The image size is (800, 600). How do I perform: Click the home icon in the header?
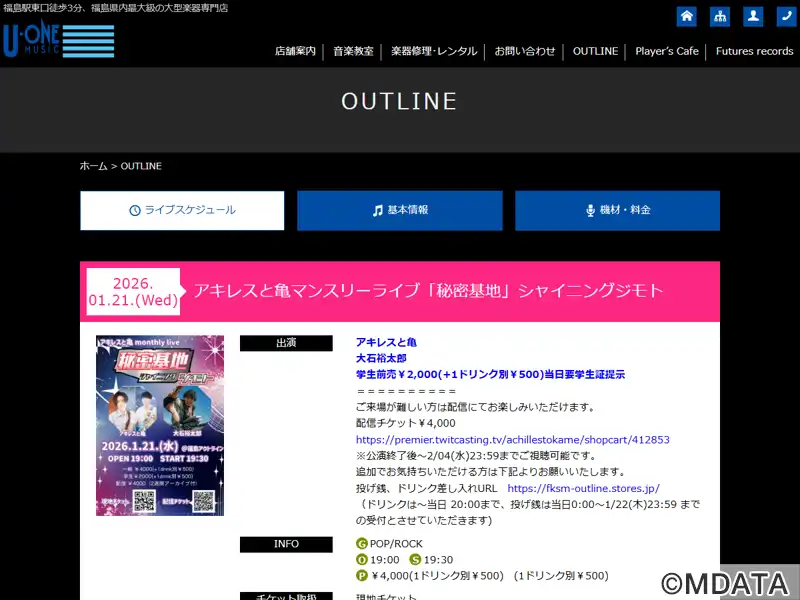[x=687, y=16]
